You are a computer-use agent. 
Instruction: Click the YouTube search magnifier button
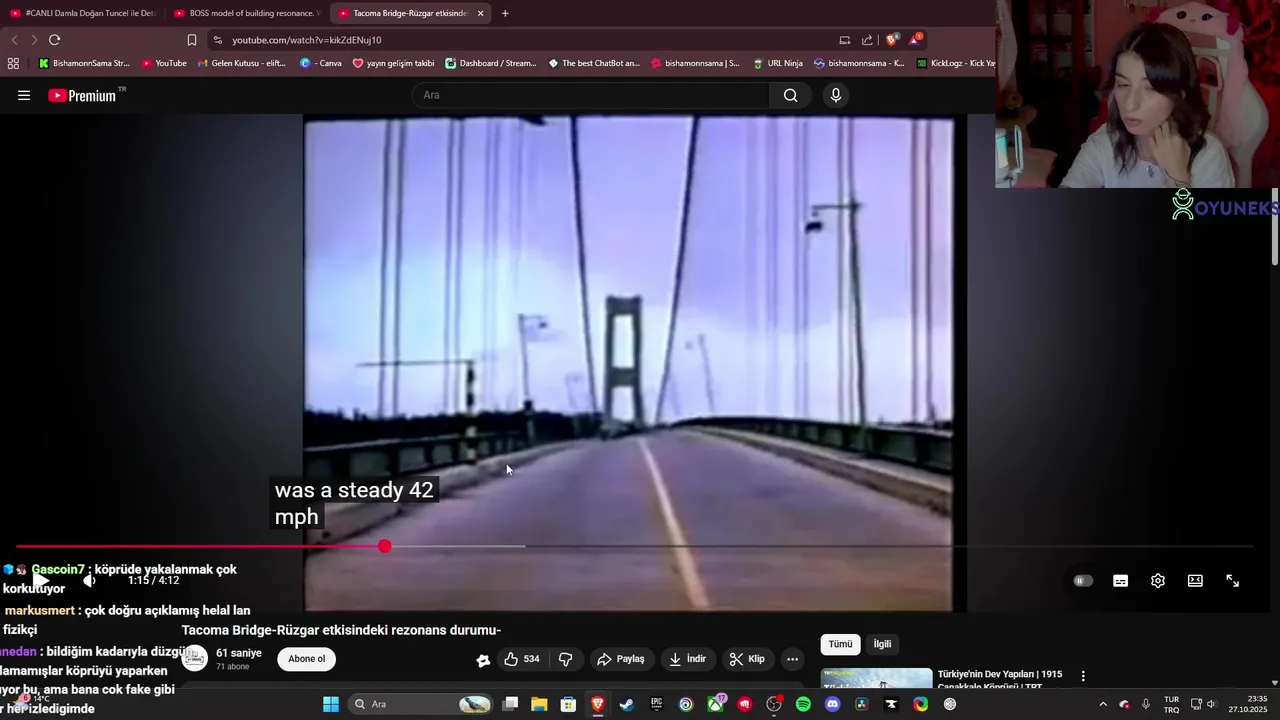pyautogui.click(x=790, y=95)
